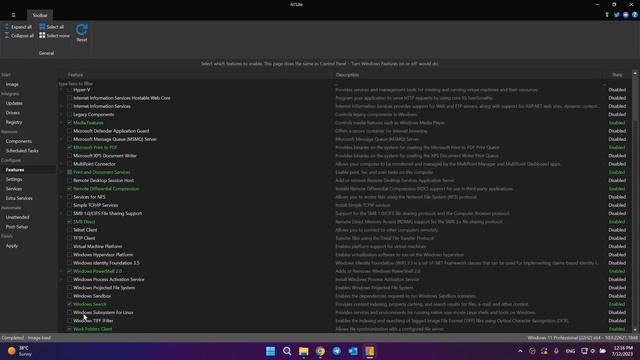Select the Toolbar ribbon tab
This screenshot has height=360, width=640.
(x=40, y=15)
